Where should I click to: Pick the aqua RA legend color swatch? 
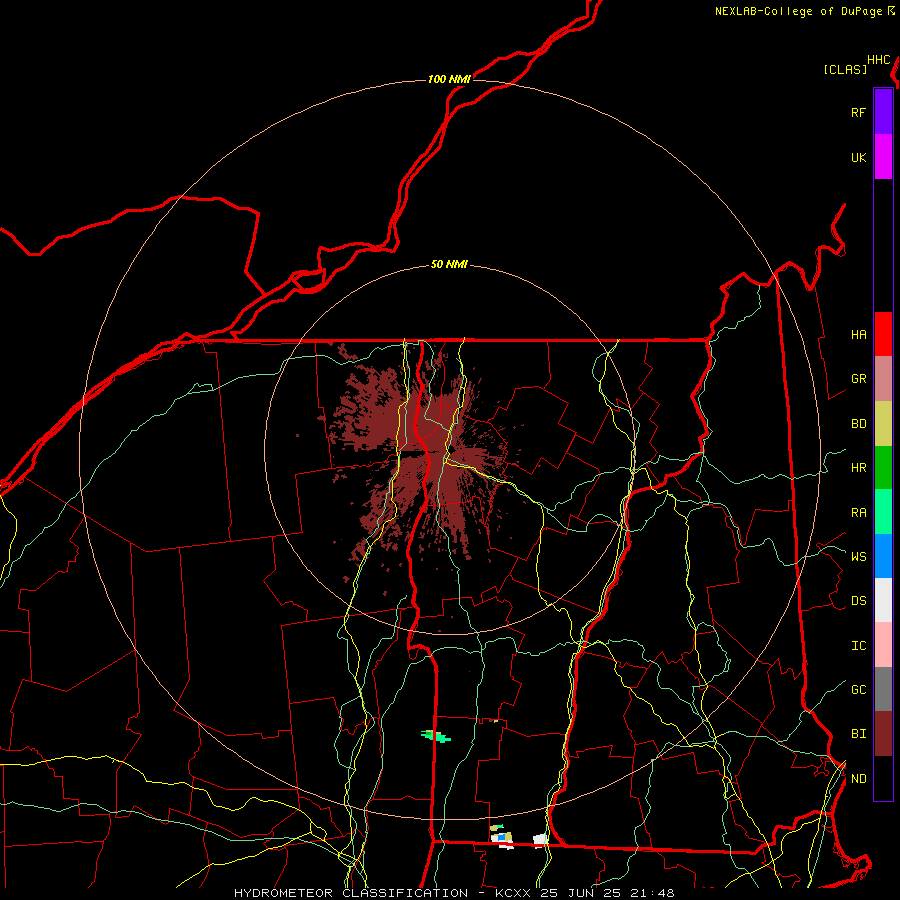[x=883, y=512]
